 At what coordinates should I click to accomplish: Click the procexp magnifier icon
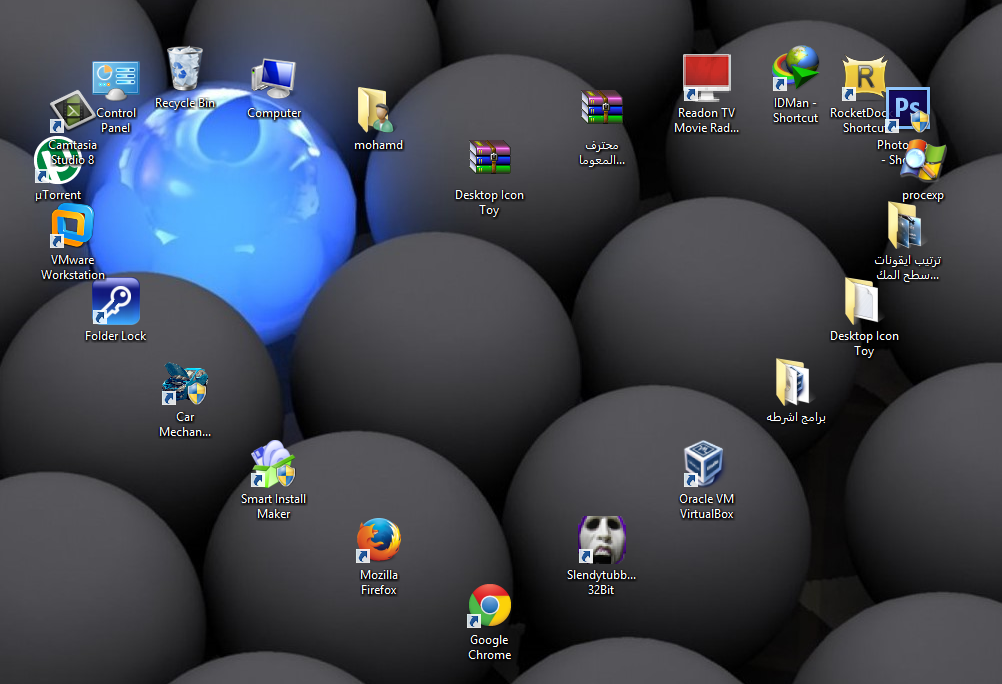click(923, 160)
